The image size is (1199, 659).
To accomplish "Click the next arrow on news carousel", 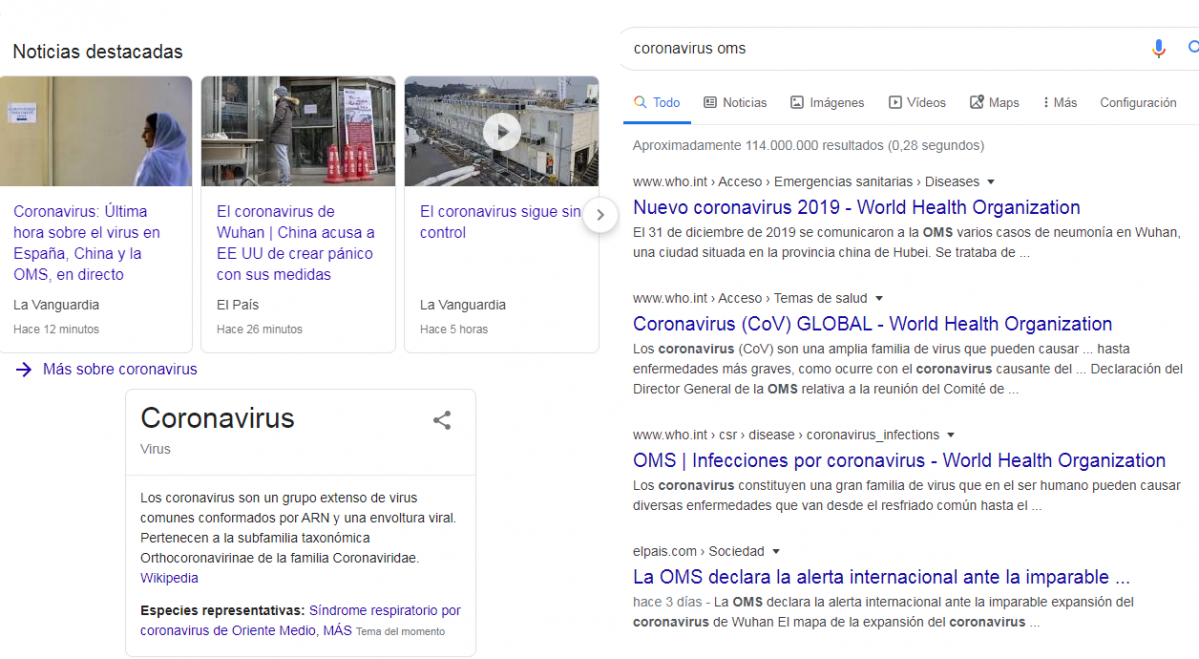I will click(x=600, y=214).
